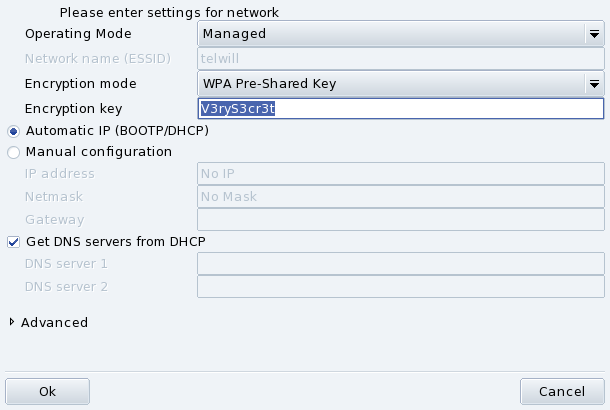Image resolution: width=610 pixels, height=410 pixels.
Task: Click the Network name (ESSID) field
Action: [401, 59]
